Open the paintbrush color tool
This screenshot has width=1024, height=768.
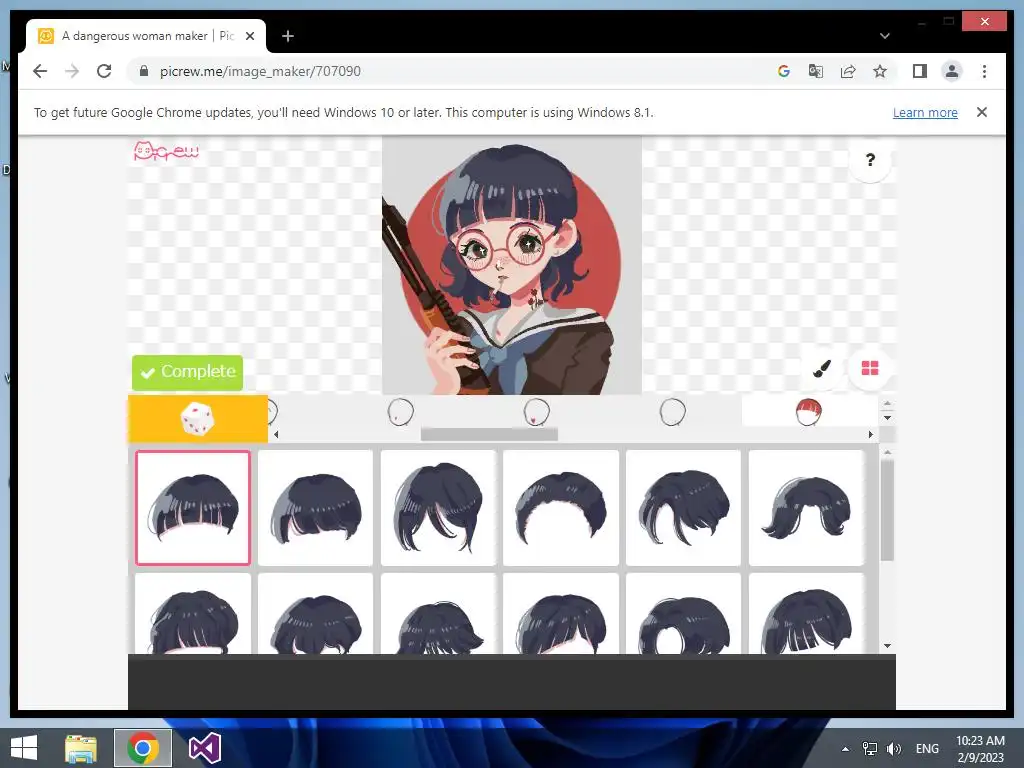click(822, 369)
